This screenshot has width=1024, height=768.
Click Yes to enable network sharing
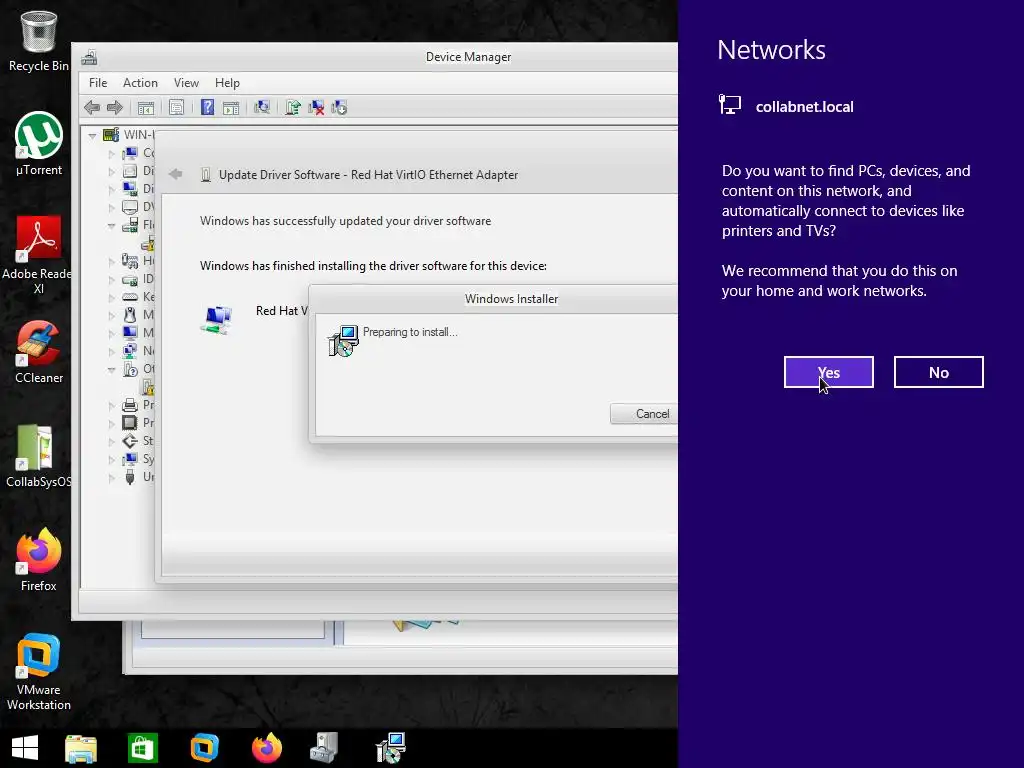point(828,372)
